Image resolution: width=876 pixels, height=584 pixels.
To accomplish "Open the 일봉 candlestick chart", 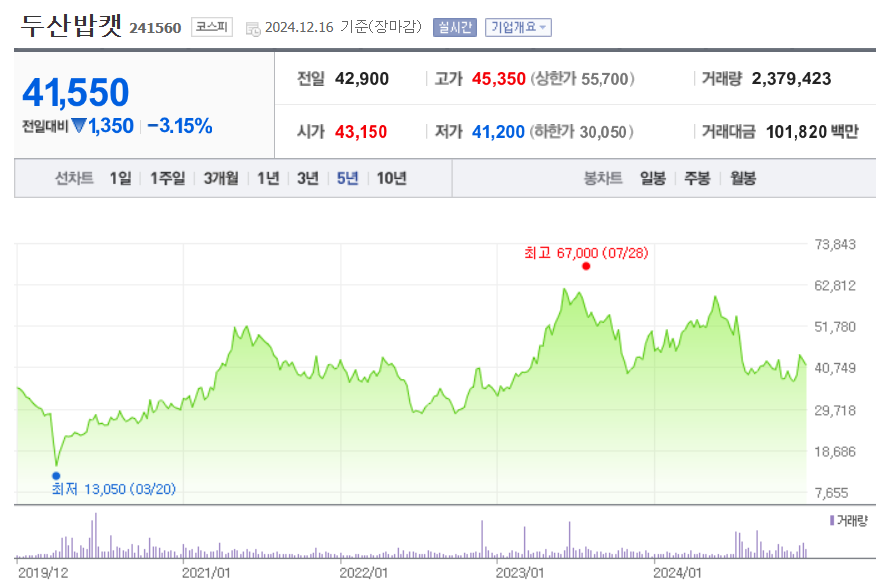I will pyautogui.click(x=653, y=178).
